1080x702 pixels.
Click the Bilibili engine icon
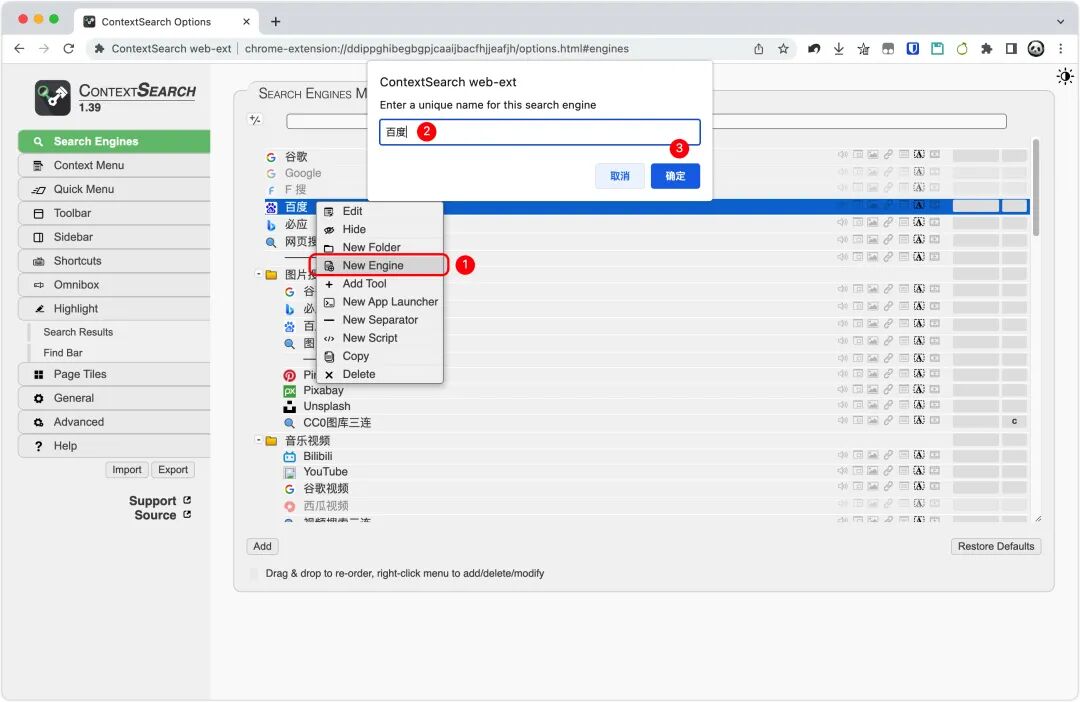[x=290, y=457]
